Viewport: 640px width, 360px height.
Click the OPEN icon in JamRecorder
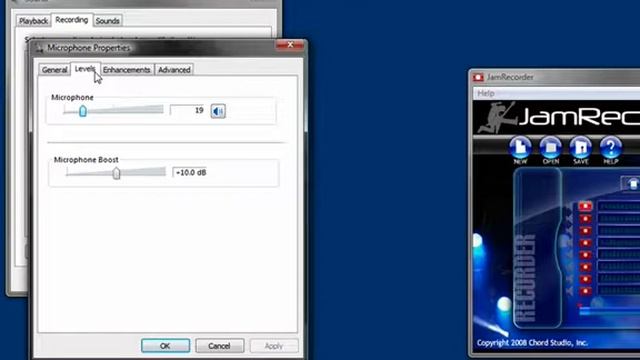(550, 148)
